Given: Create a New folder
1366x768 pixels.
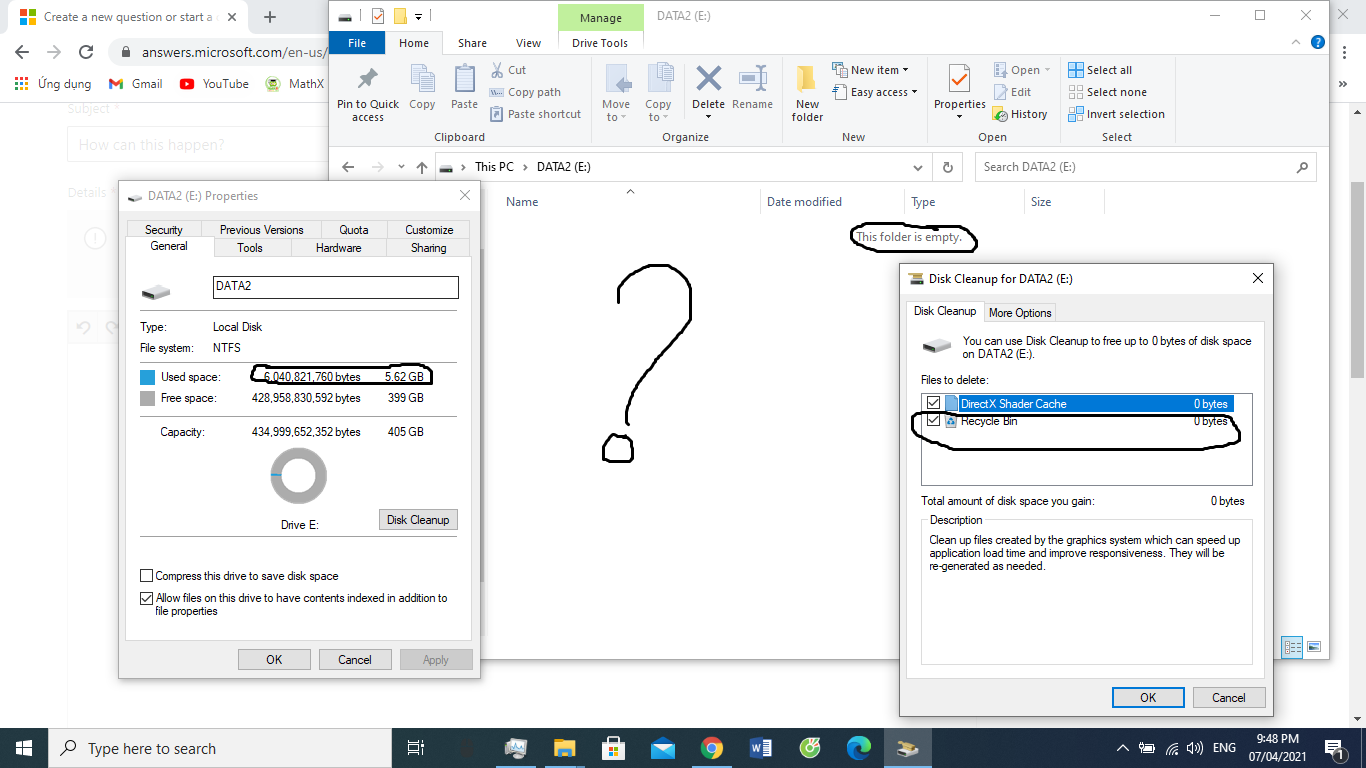Looking at the screenshot, I should coord(807,92).
